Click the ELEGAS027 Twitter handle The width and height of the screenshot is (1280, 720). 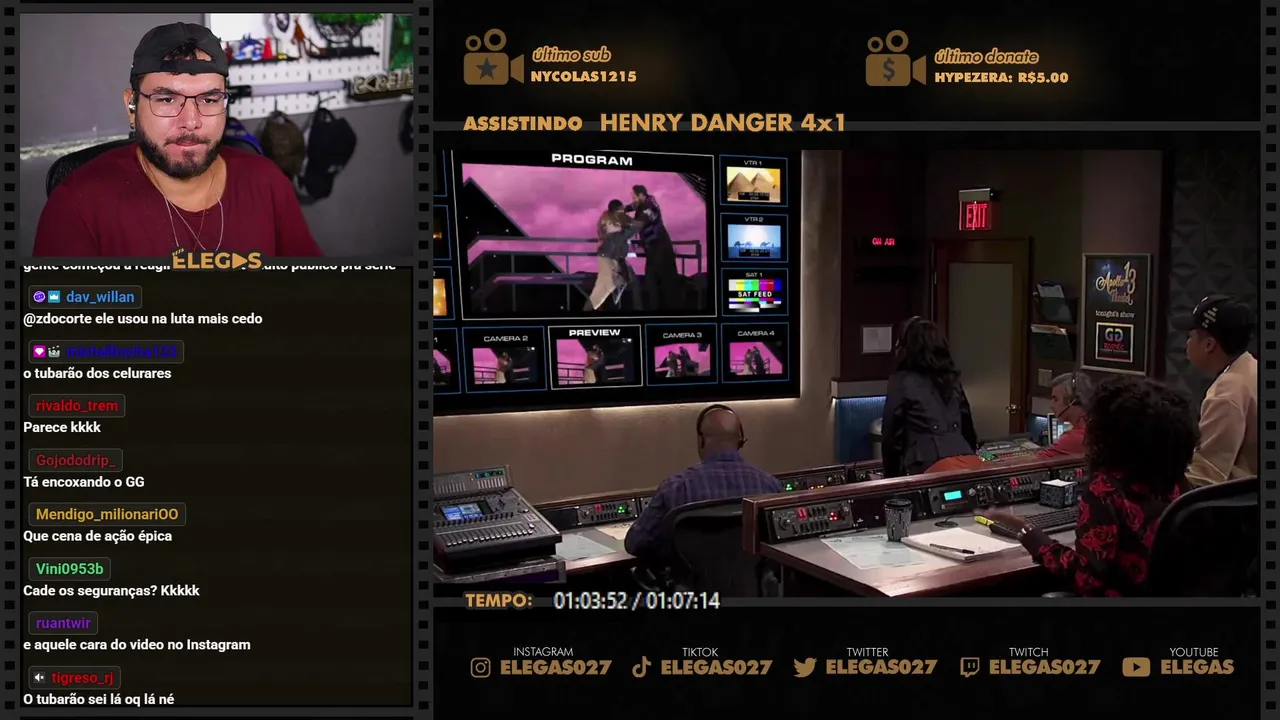click(x=881, y=667)
